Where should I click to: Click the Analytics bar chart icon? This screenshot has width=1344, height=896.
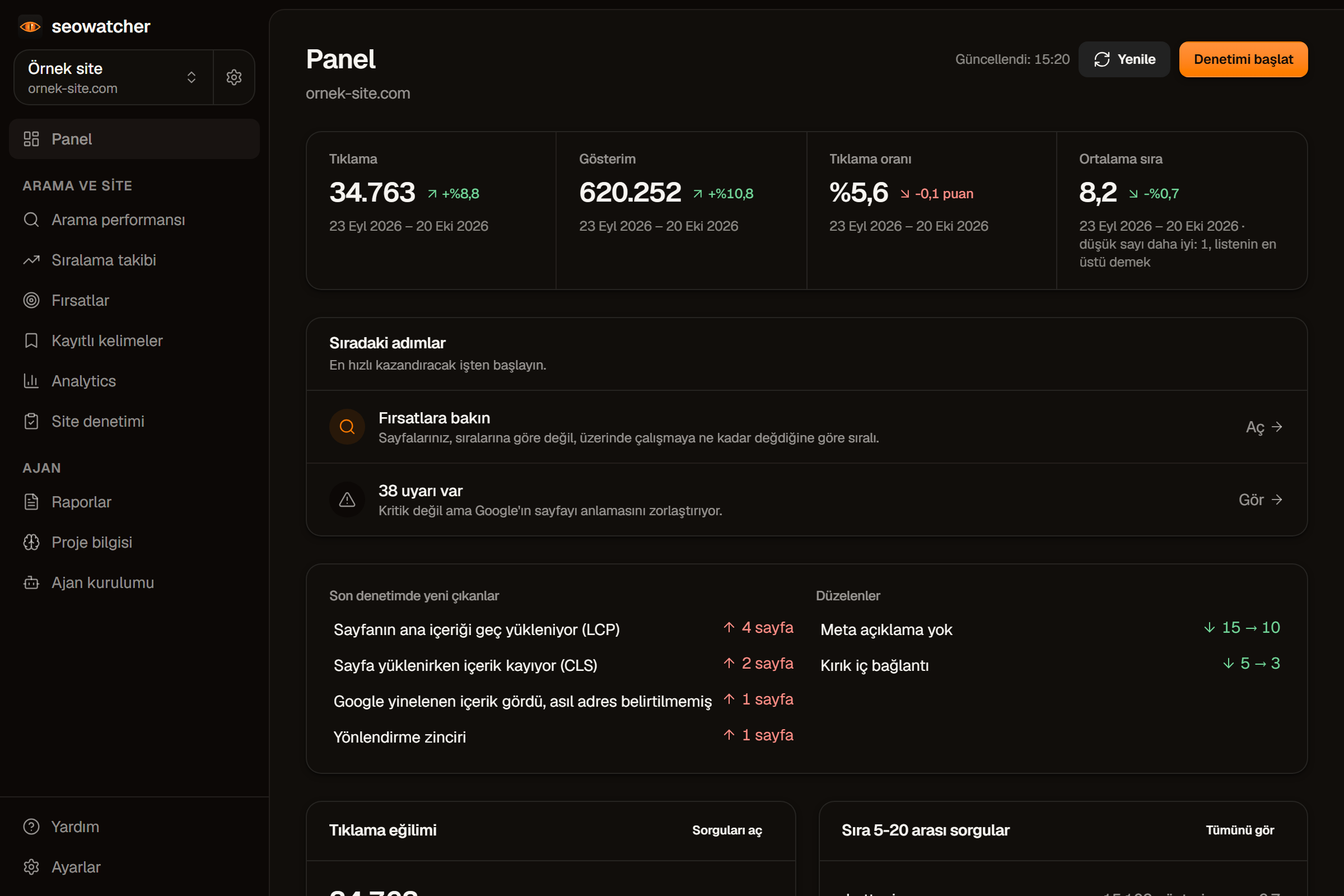coord(31,381)
